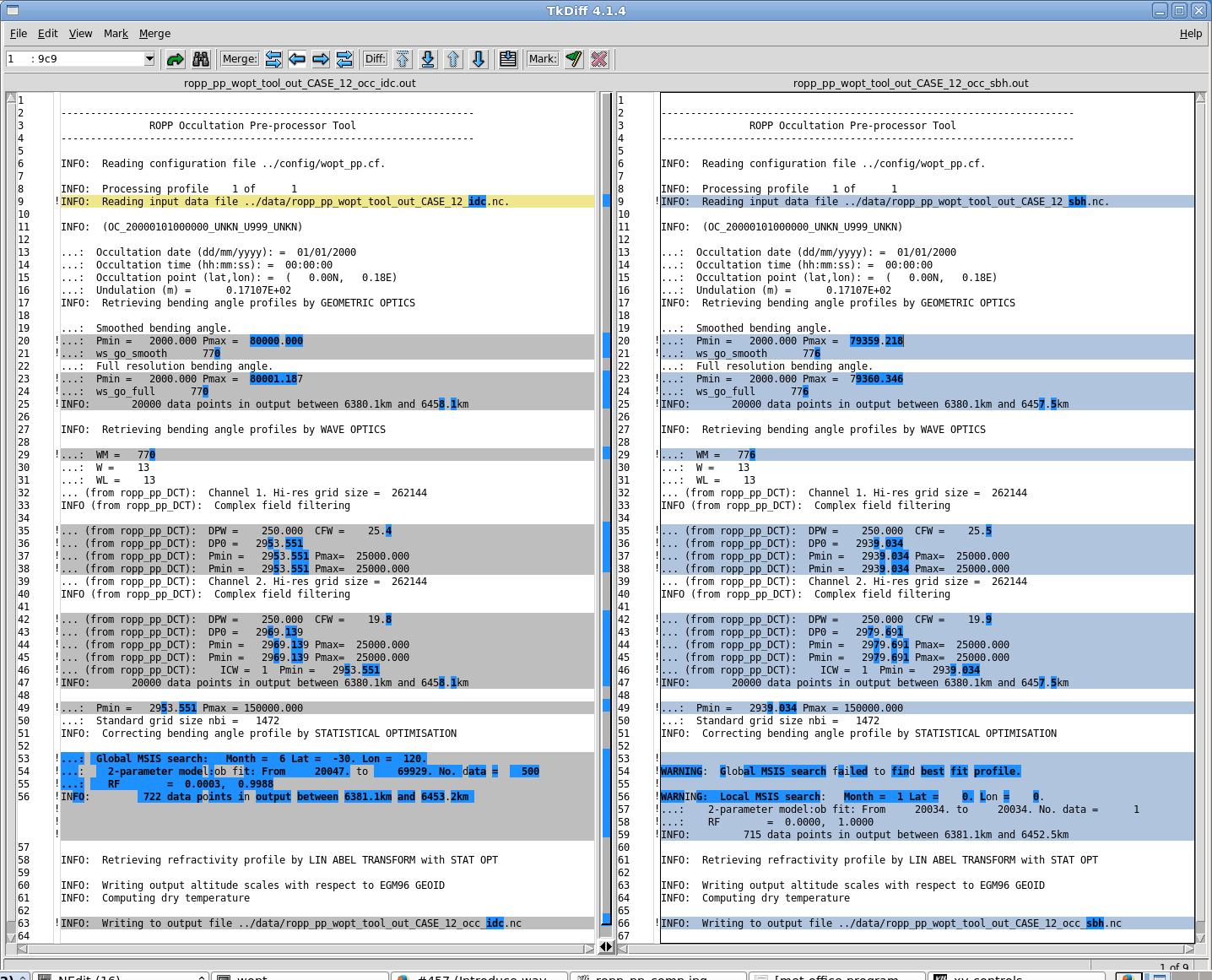1212x980 pixels.
Task: Open the diff selector dropdown arrow
Action: point(149,59)
